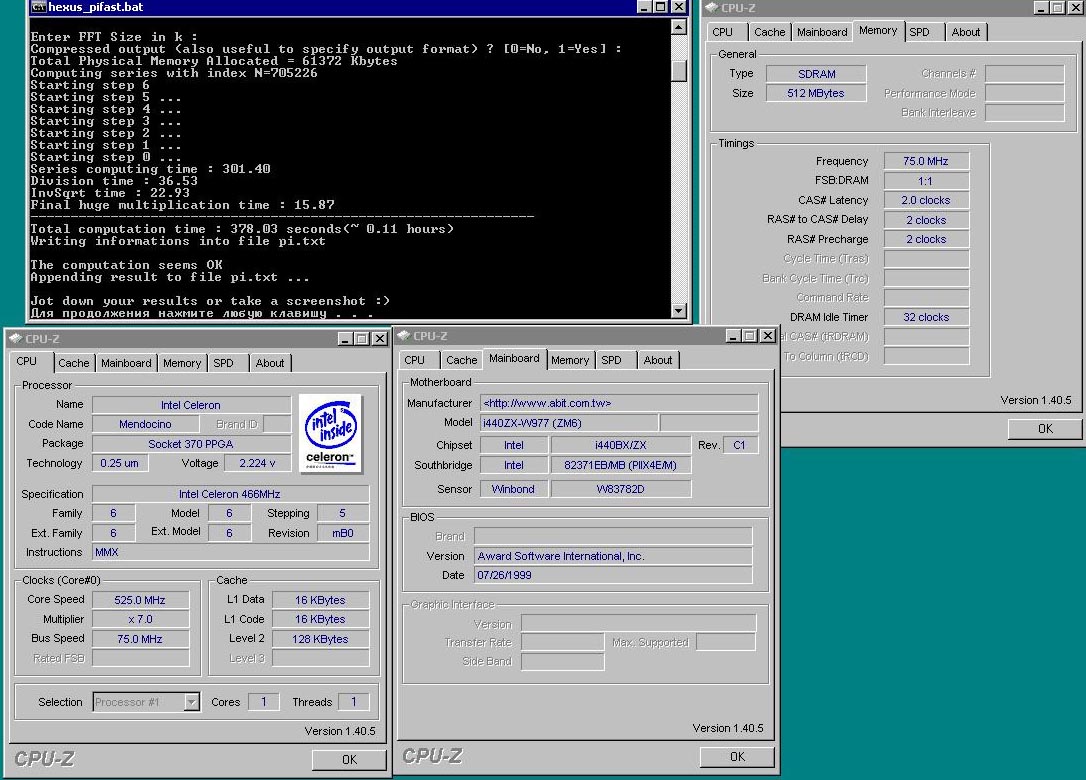Click console scrollbar up arrow
The image size is (1086, 780).
(x=679, y=27)
